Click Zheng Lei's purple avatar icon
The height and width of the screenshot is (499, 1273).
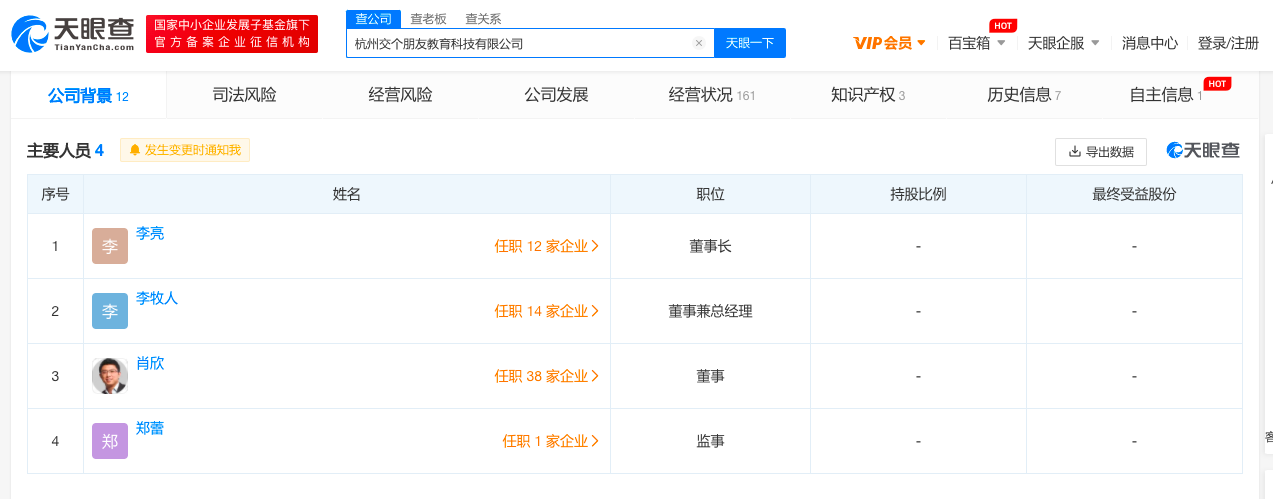(x=110, y=441)
